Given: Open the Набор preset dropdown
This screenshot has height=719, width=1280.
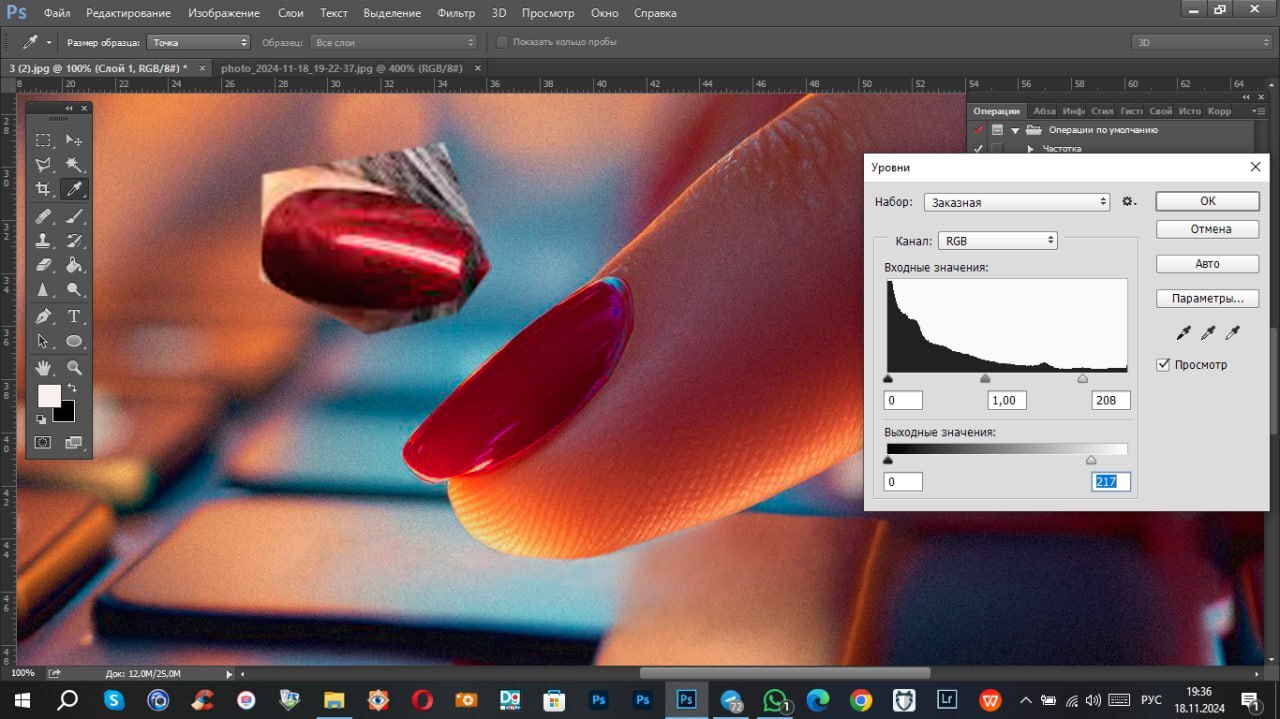Looking at the screenshot, I should click(x=1016, y=202).
